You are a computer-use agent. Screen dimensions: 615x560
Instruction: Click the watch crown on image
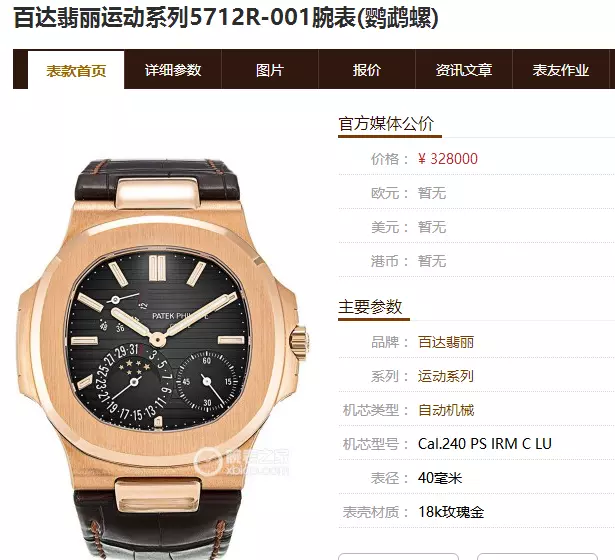point(300,340)
